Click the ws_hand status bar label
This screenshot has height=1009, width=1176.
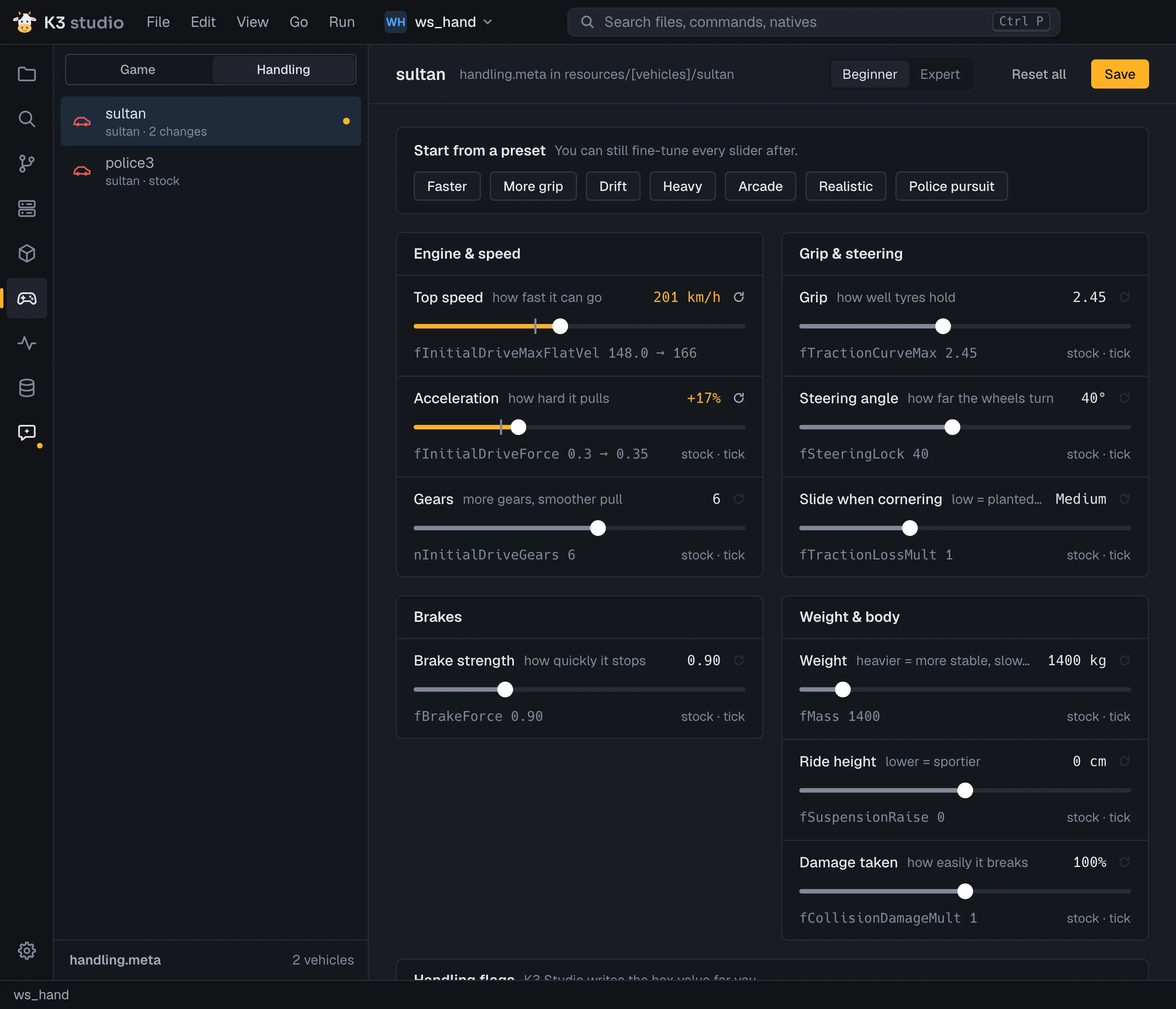click(x=41, y=995)
